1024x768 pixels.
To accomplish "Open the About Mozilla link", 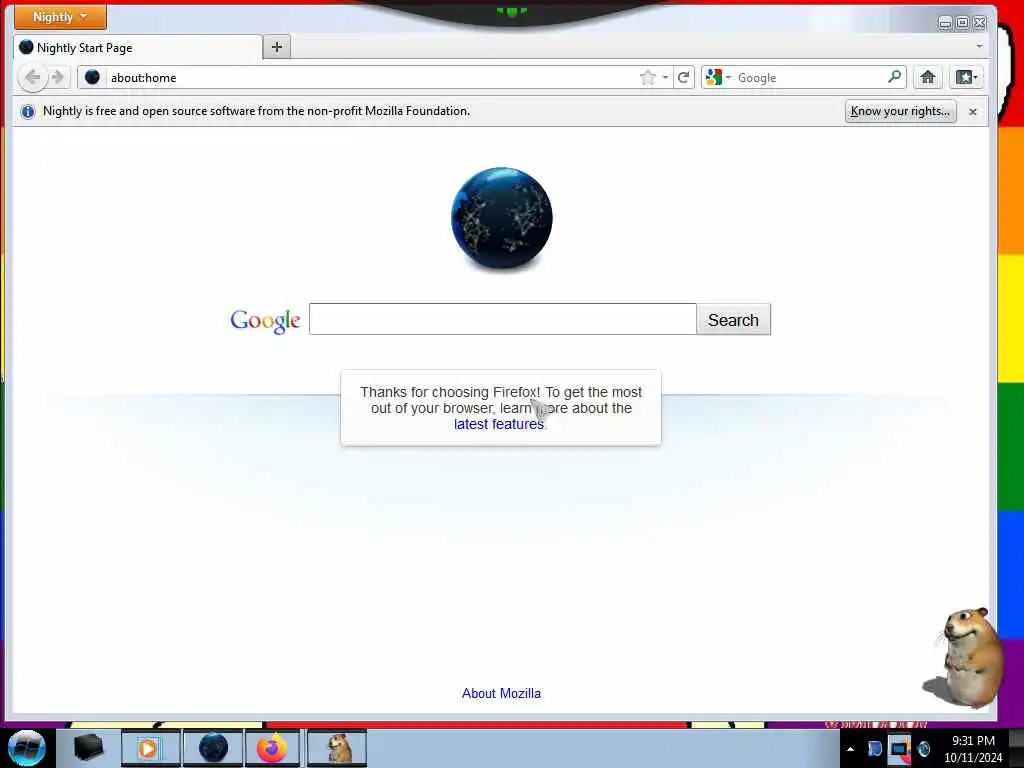I will click(501, 694).
